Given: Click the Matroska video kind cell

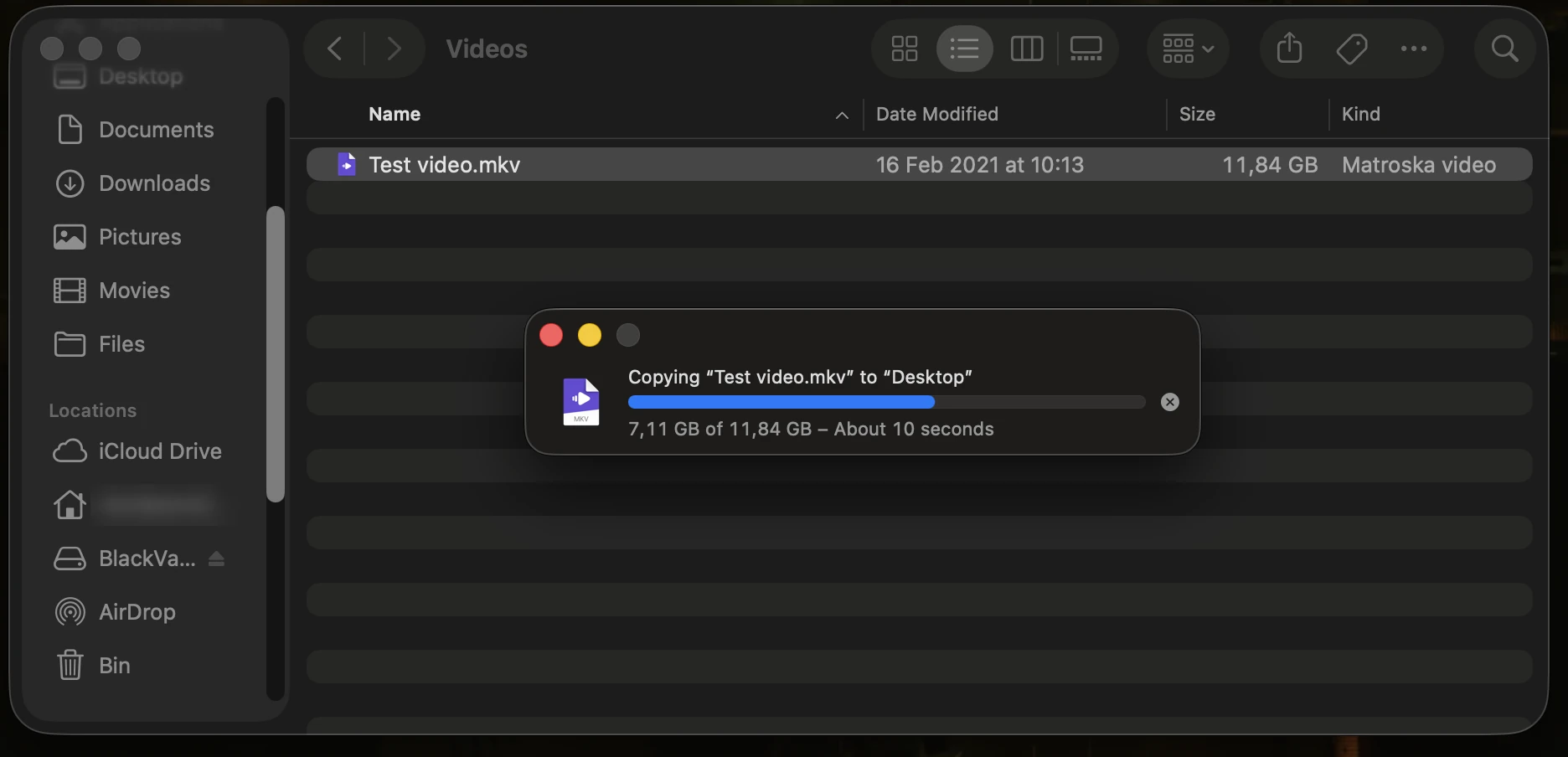Looking at the screenshot, I should tap(1419, 165).
